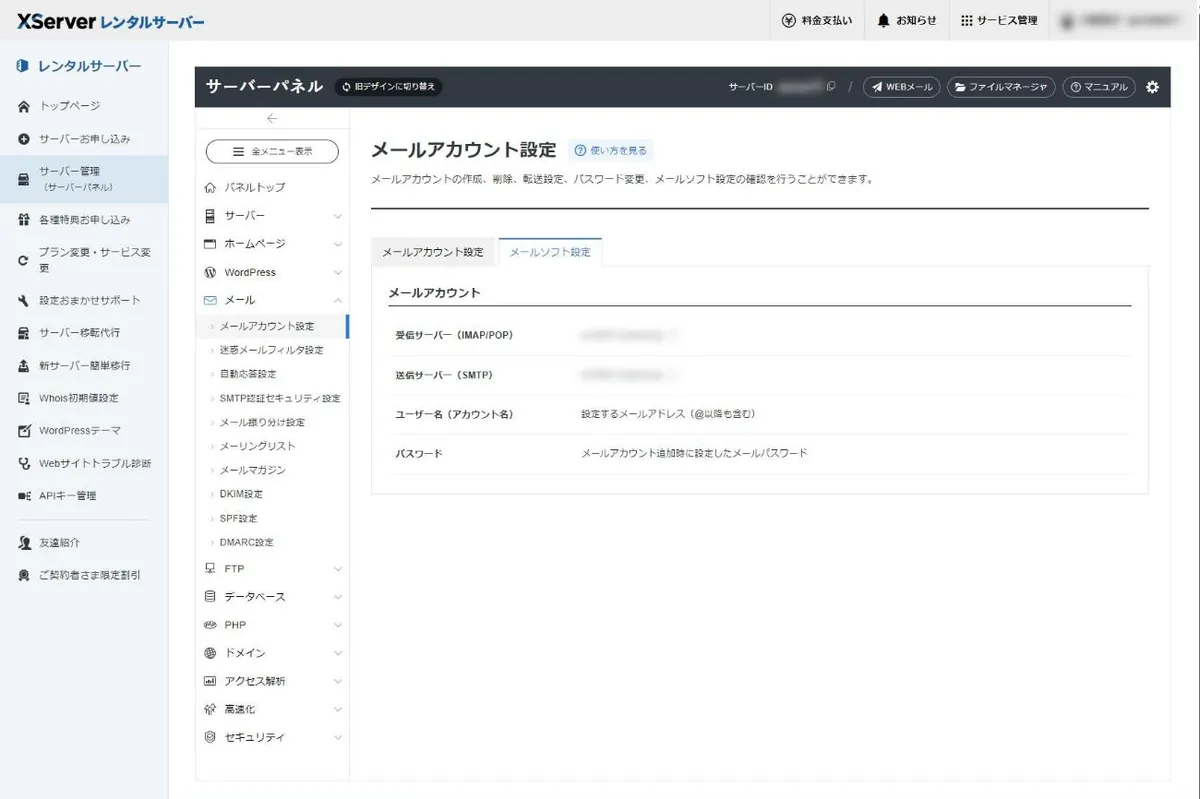
Task: Select サーバー管理 (サーバーパネル) sidebar item
Action: 84,179
